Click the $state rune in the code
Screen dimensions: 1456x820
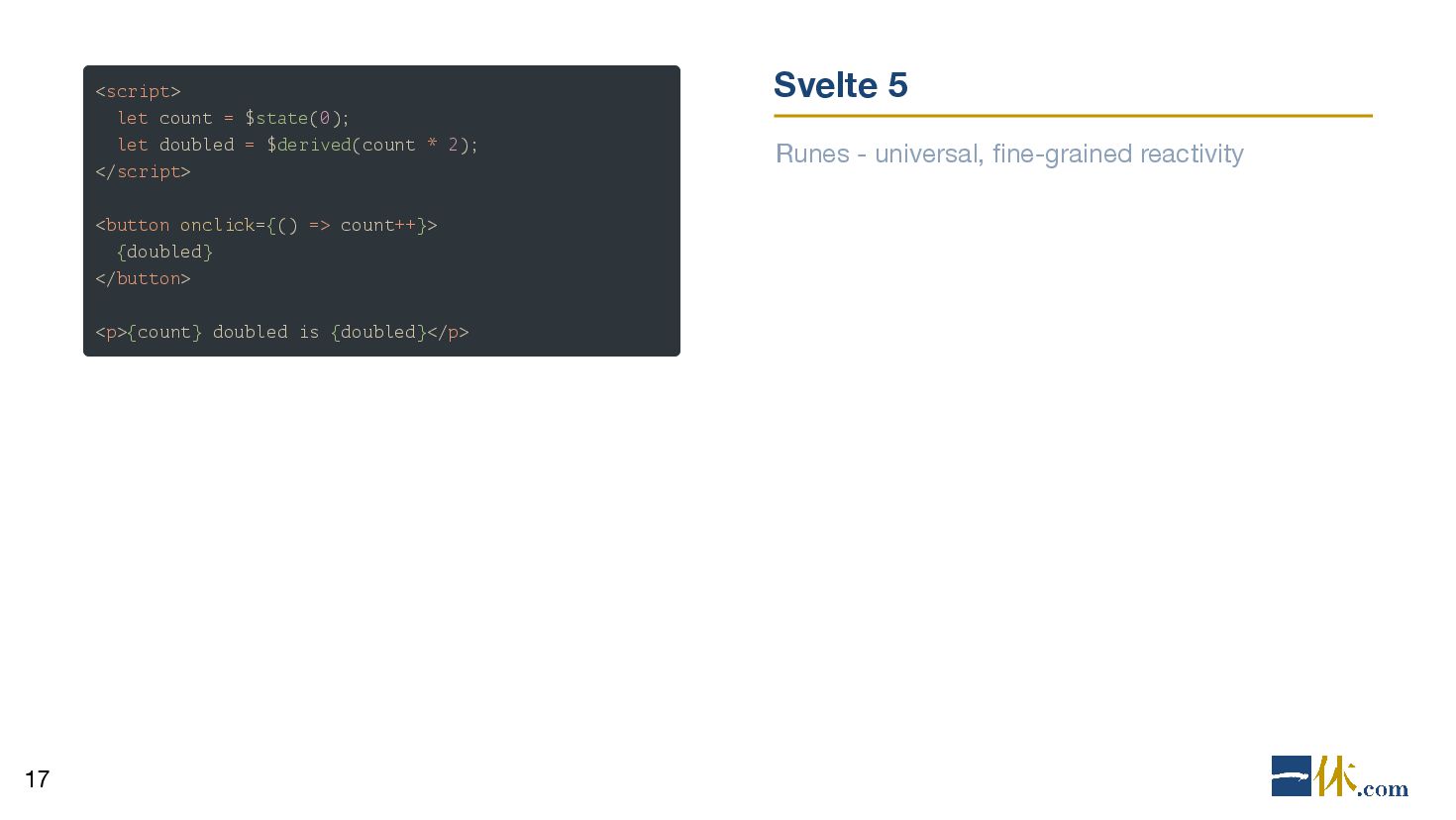(x=276, y=118)
